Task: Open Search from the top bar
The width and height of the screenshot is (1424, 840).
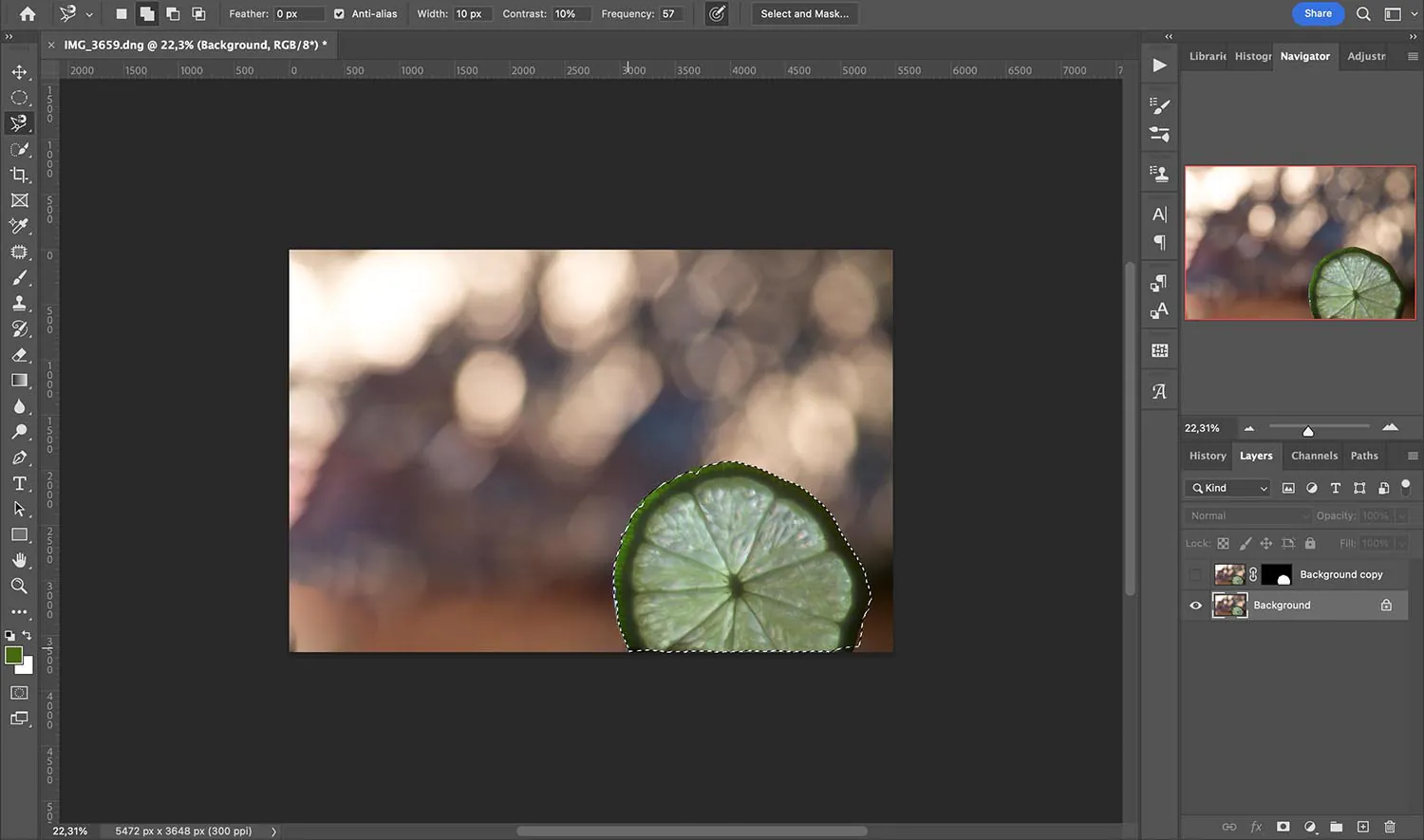Action: [x=1363, y=14]
